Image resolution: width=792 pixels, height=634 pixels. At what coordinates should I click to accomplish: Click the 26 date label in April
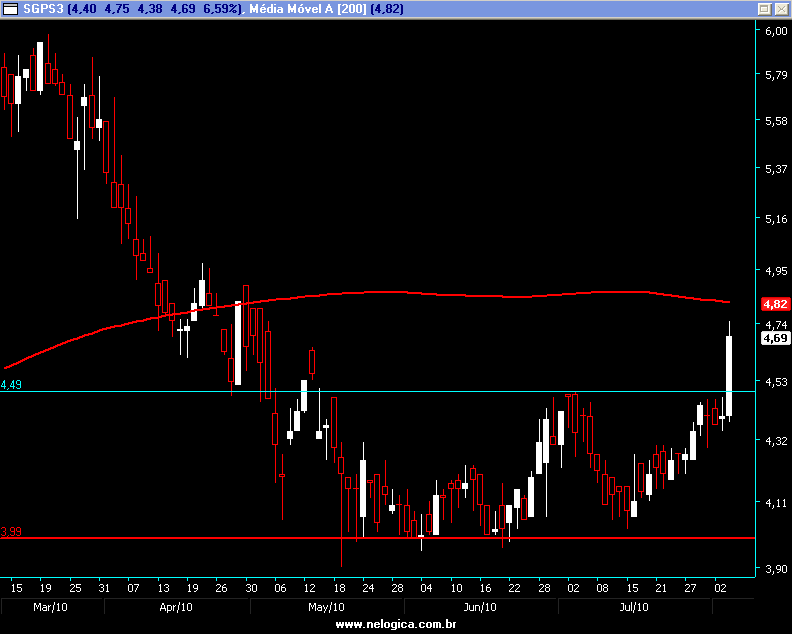(221, 588)
